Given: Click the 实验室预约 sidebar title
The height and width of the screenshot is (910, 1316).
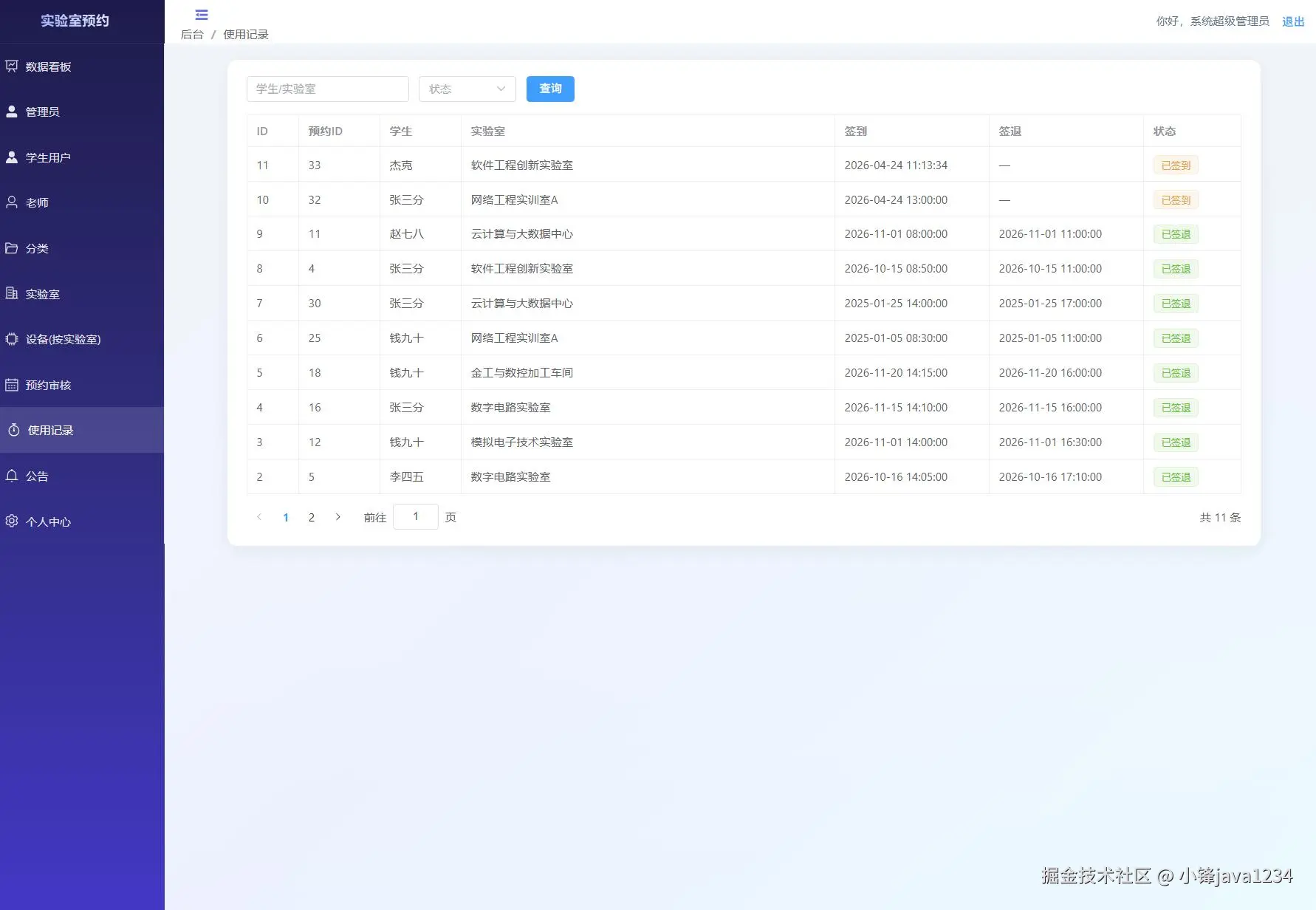Looking at the screenshot, I should point(75,21).
